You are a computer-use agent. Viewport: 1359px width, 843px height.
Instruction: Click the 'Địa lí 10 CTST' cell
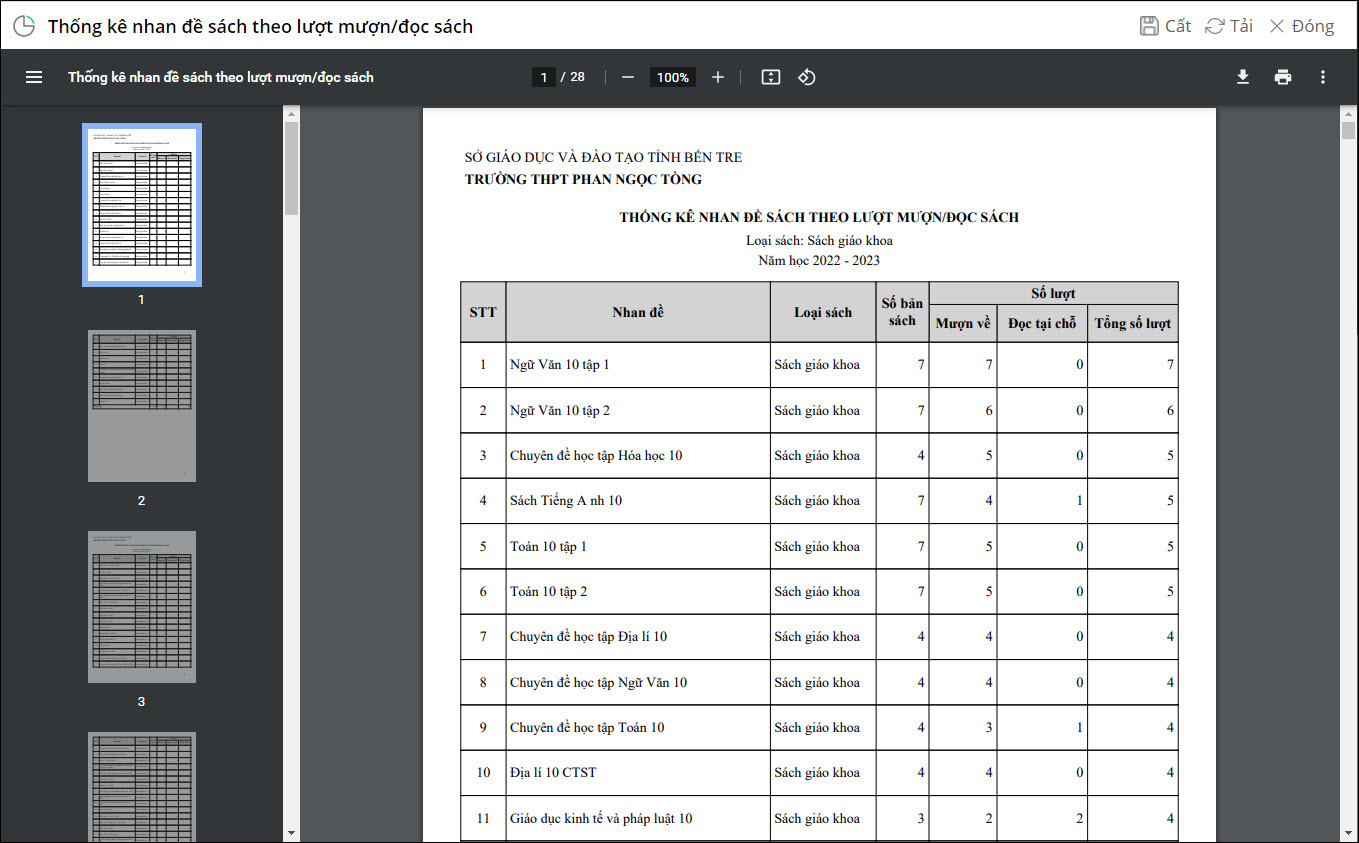638,772
